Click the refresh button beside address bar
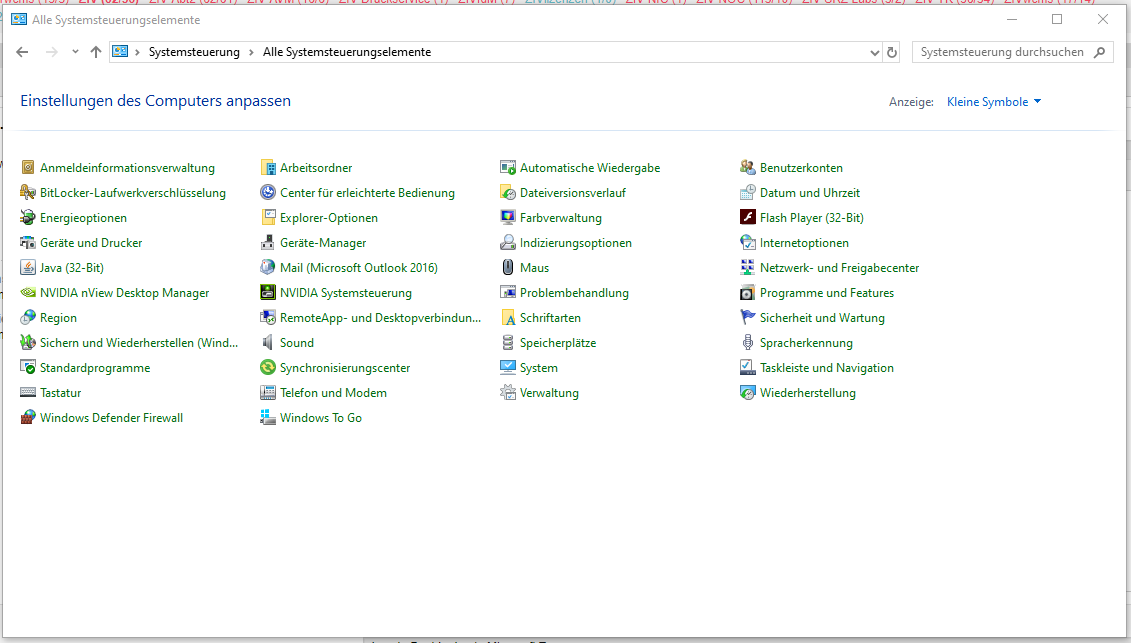Viewport: 1131px width, 643px height. [892, 52]
